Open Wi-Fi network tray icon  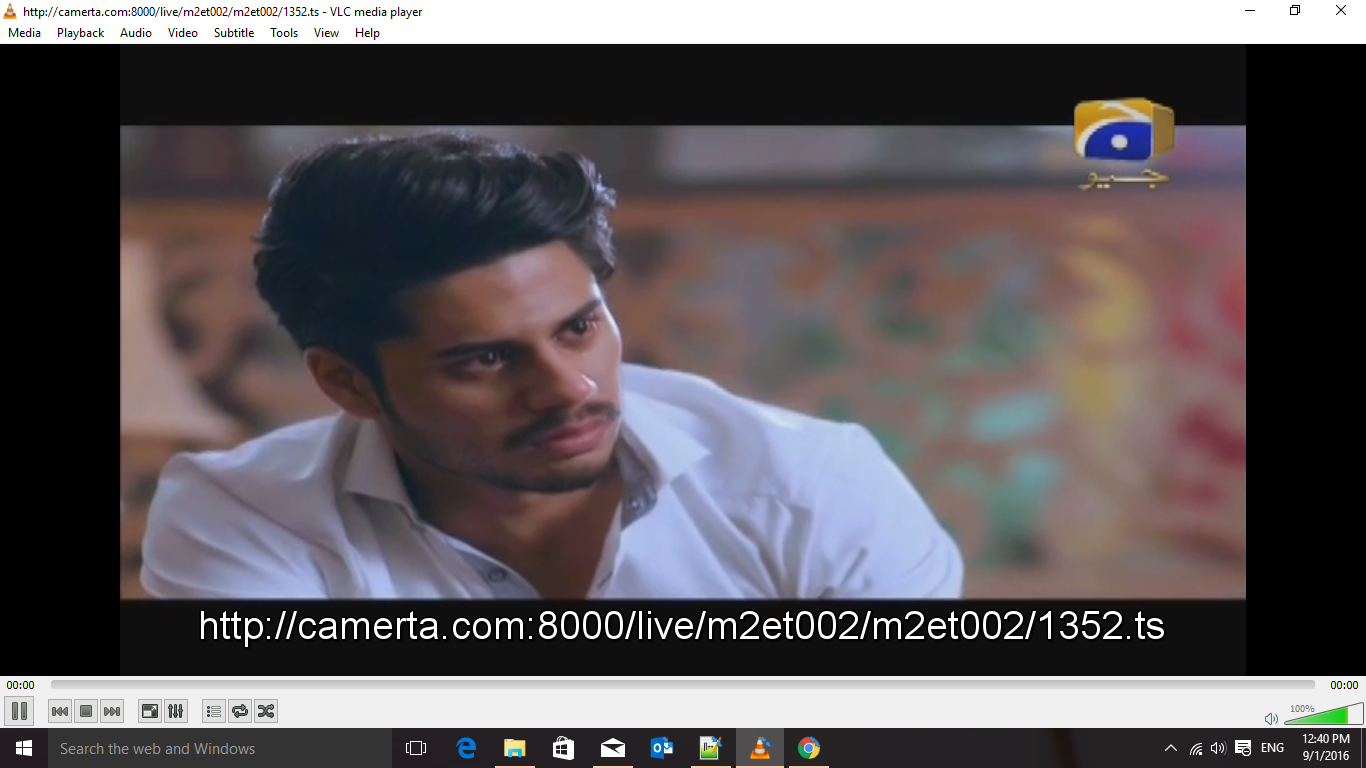click(1196, 748)
